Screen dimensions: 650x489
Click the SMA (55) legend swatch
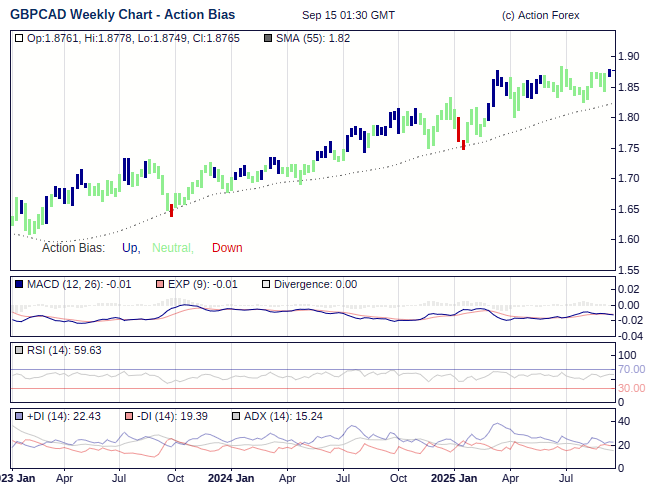pyautogui.click(x=267, y=38)
